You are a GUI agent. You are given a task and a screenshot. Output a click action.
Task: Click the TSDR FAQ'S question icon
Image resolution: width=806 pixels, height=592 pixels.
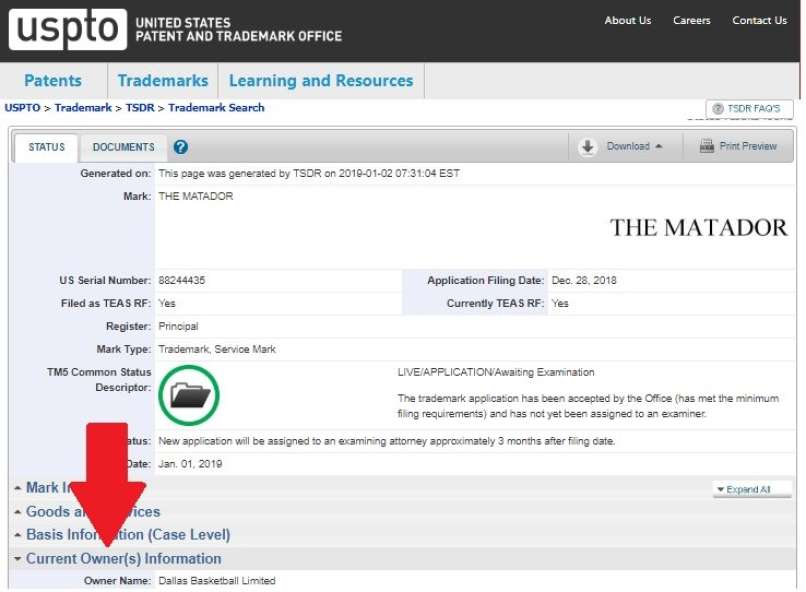(718, 108)
